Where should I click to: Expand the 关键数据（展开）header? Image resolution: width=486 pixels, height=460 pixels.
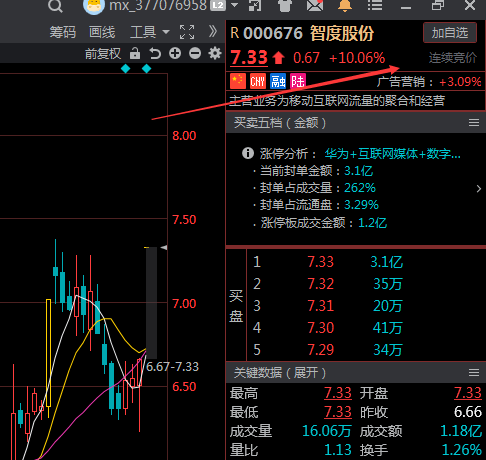[280, 372]
